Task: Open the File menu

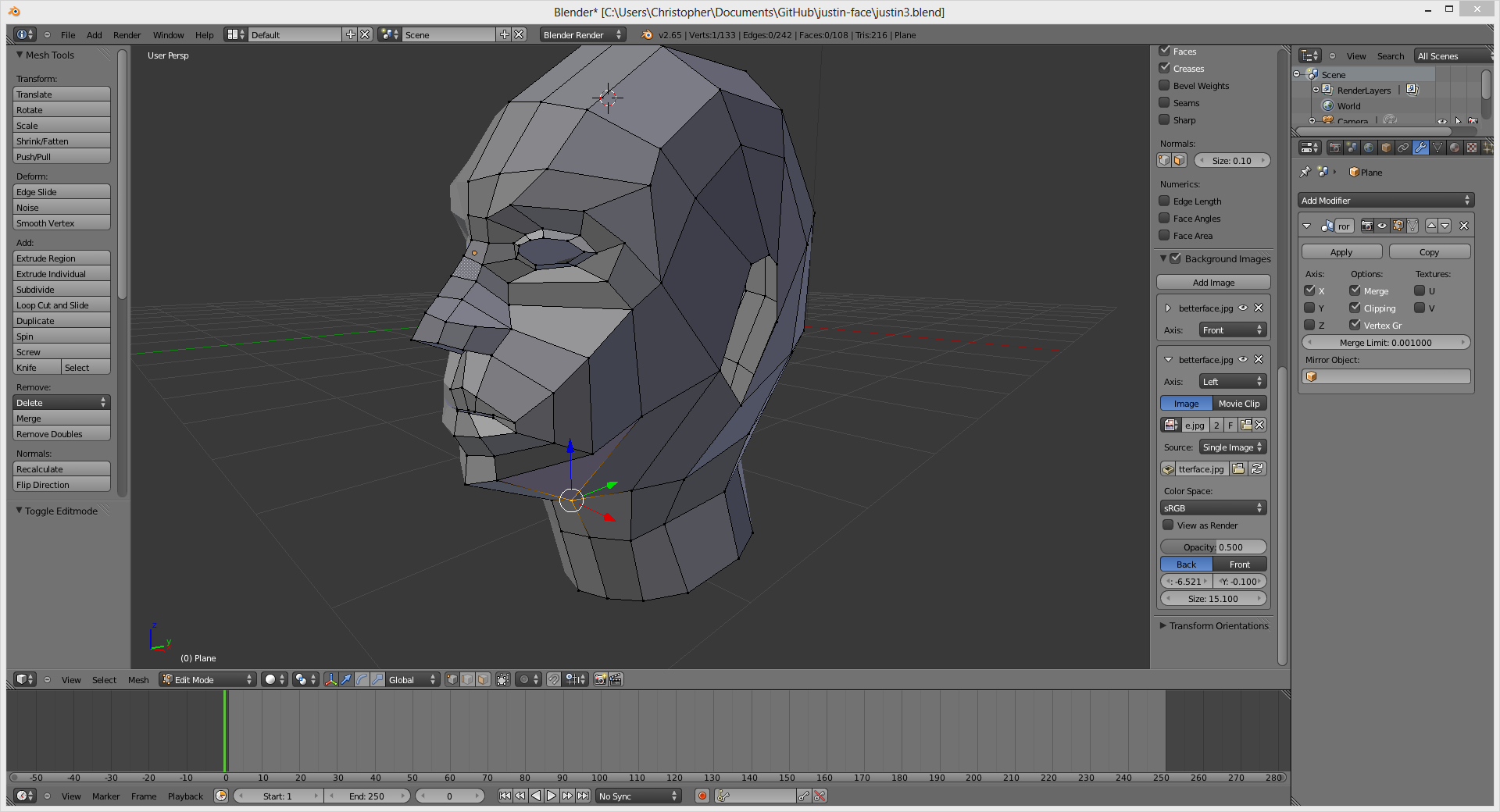Action: 68,35
